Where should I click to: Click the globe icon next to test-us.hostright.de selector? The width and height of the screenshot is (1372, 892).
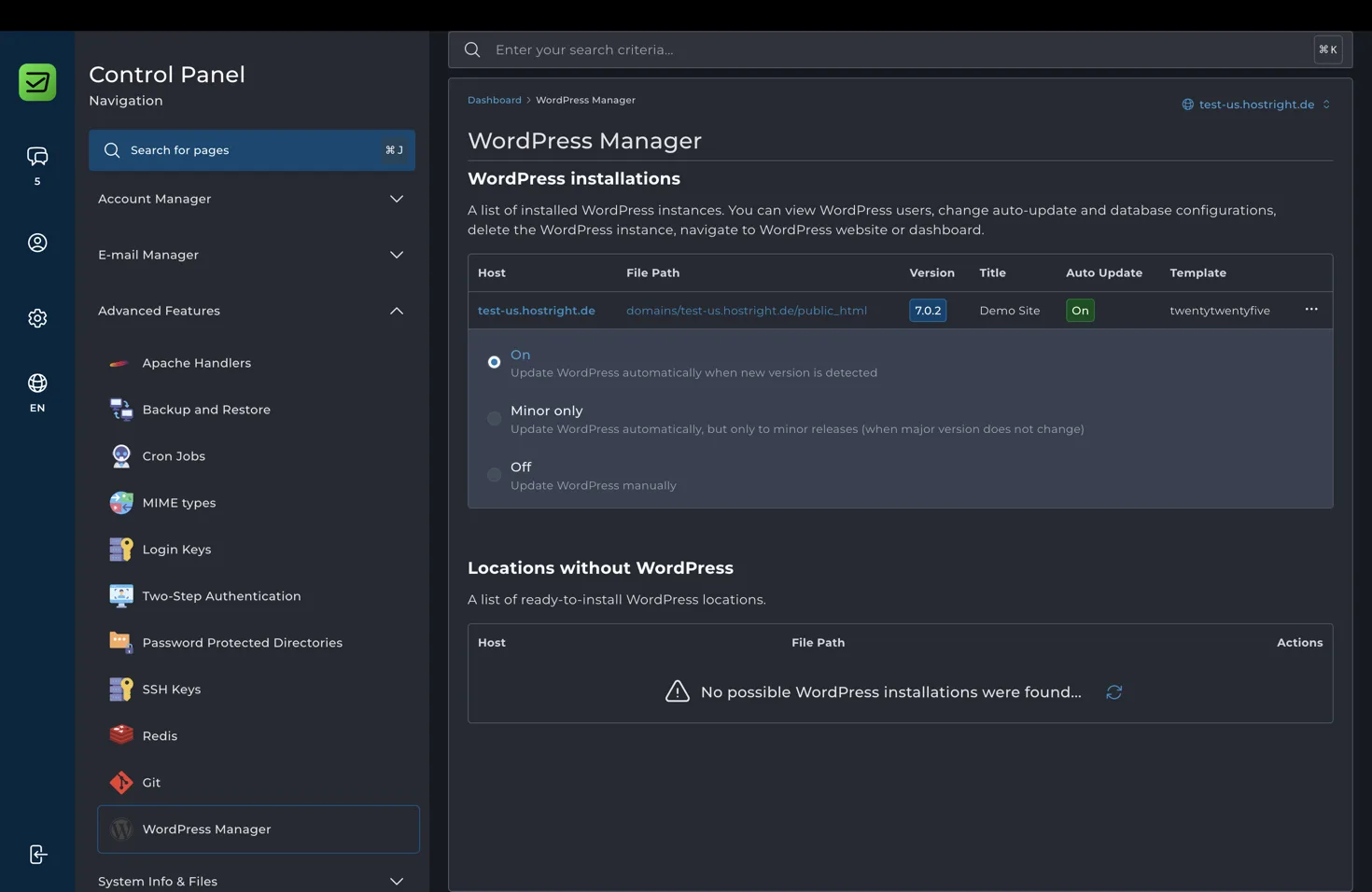coord(1187,105)
